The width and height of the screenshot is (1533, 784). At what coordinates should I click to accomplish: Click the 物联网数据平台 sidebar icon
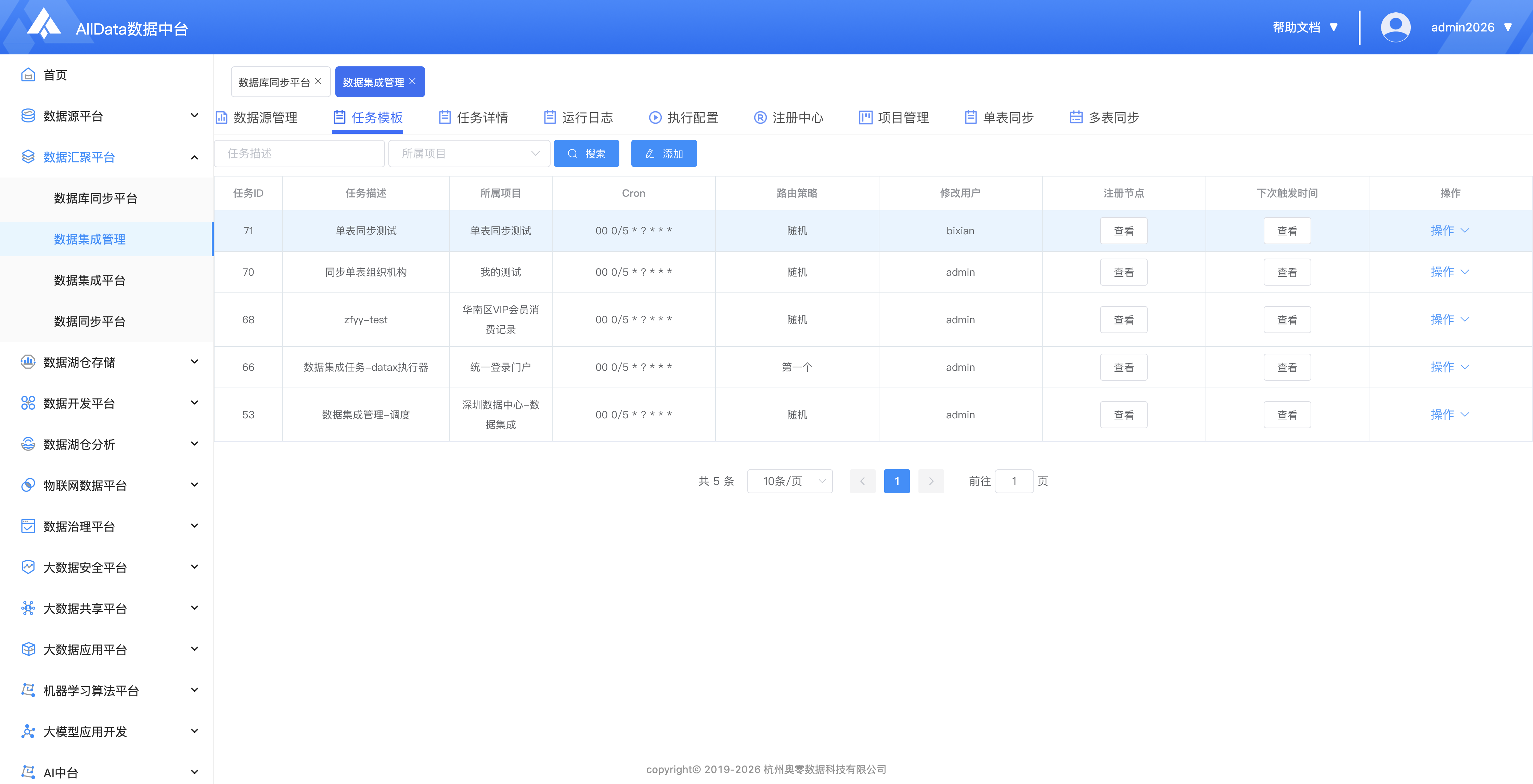point(28,485)
